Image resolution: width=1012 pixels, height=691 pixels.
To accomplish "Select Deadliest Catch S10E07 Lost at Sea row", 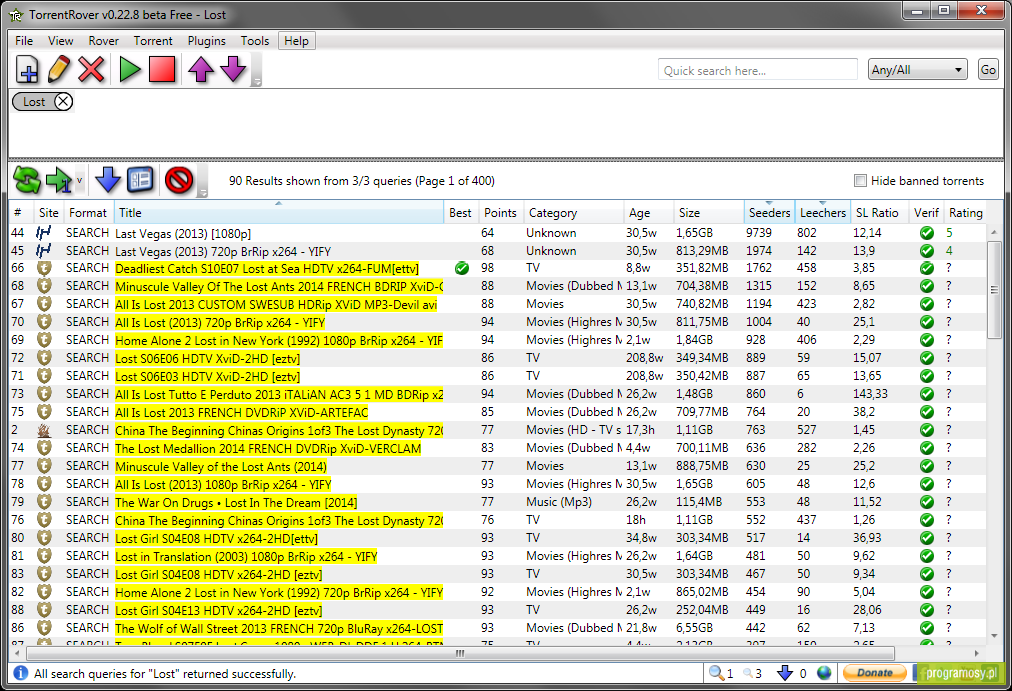I will click(x=498, y=268).
